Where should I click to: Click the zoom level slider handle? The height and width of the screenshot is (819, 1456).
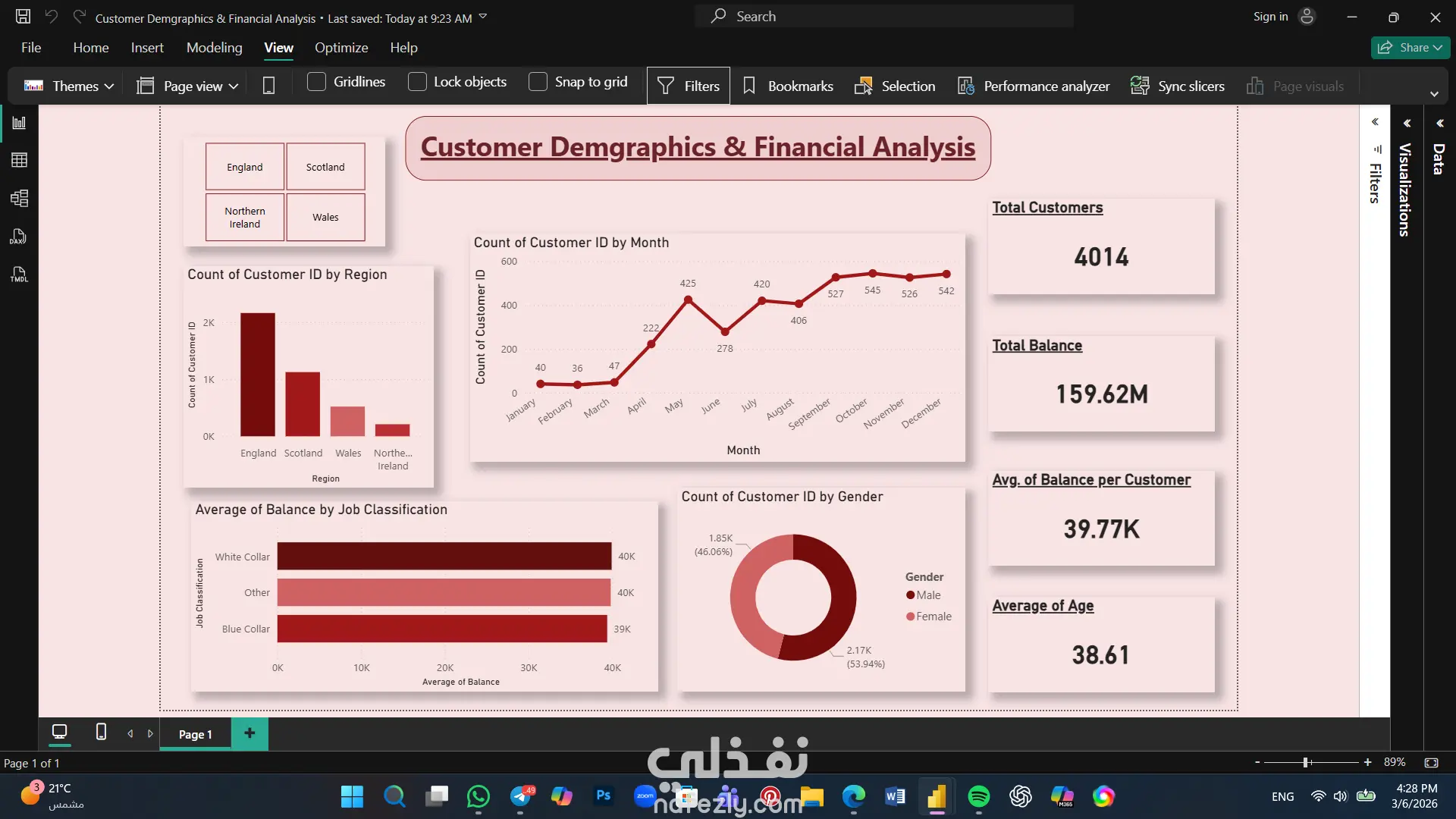click(1306, 762)
